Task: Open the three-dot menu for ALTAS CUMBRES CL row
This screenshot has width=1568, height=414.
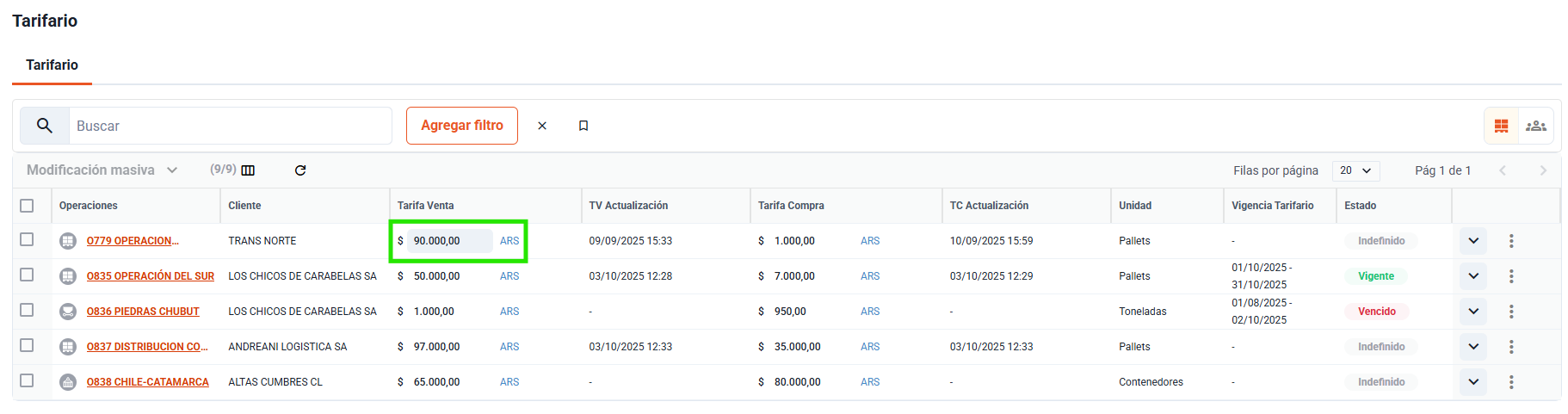Action: [1510, 382]
